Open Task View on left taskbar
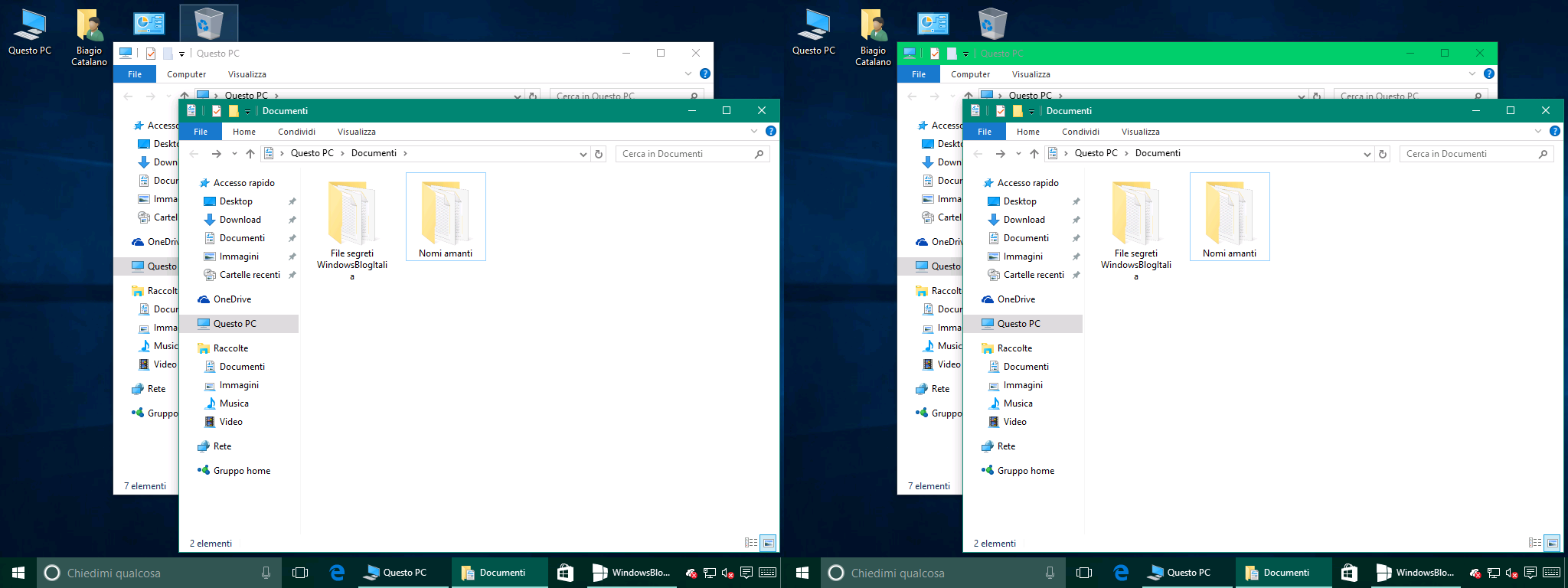 [300, 573]
